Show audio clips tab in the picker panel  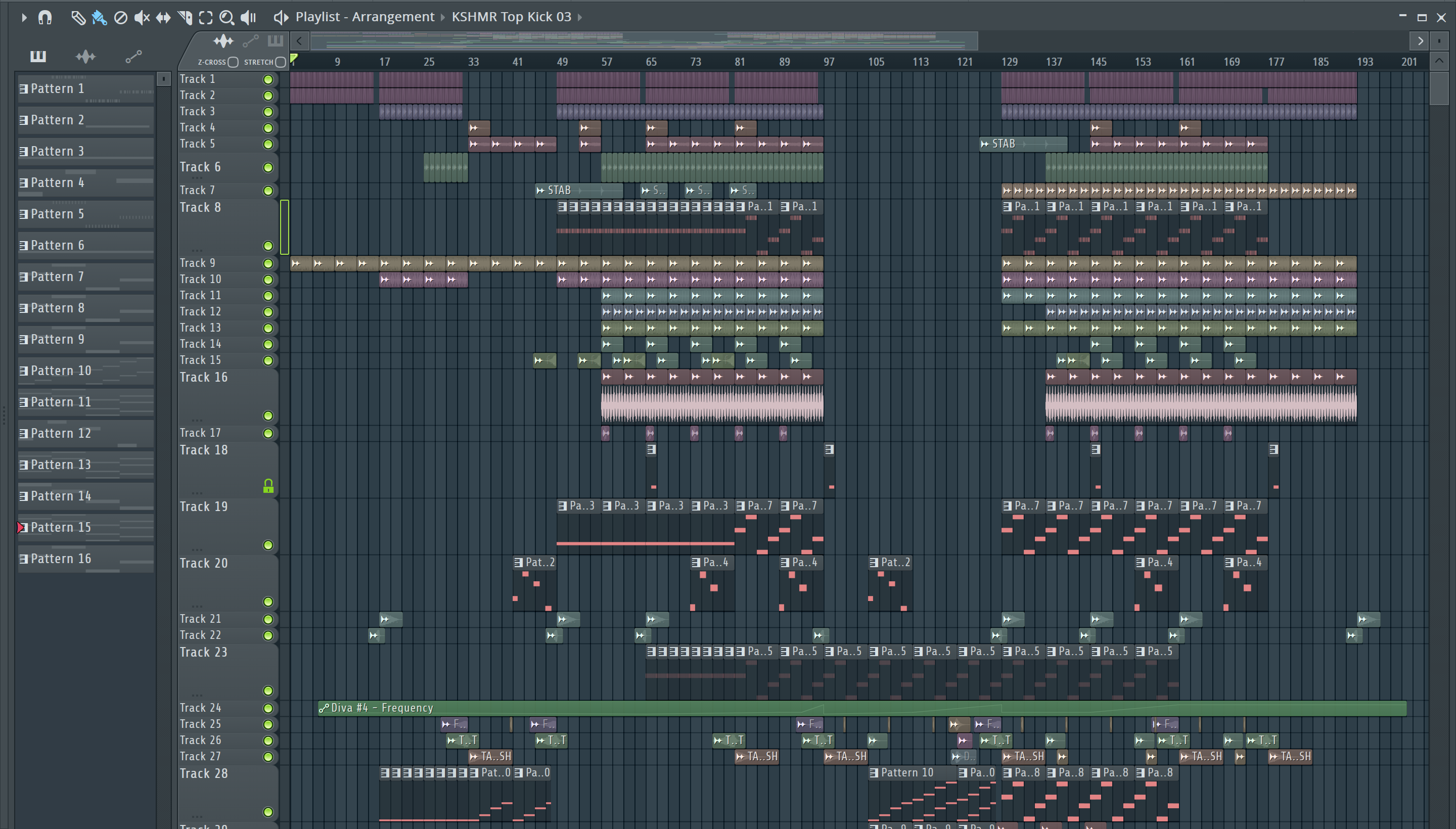tap(85, 56)
